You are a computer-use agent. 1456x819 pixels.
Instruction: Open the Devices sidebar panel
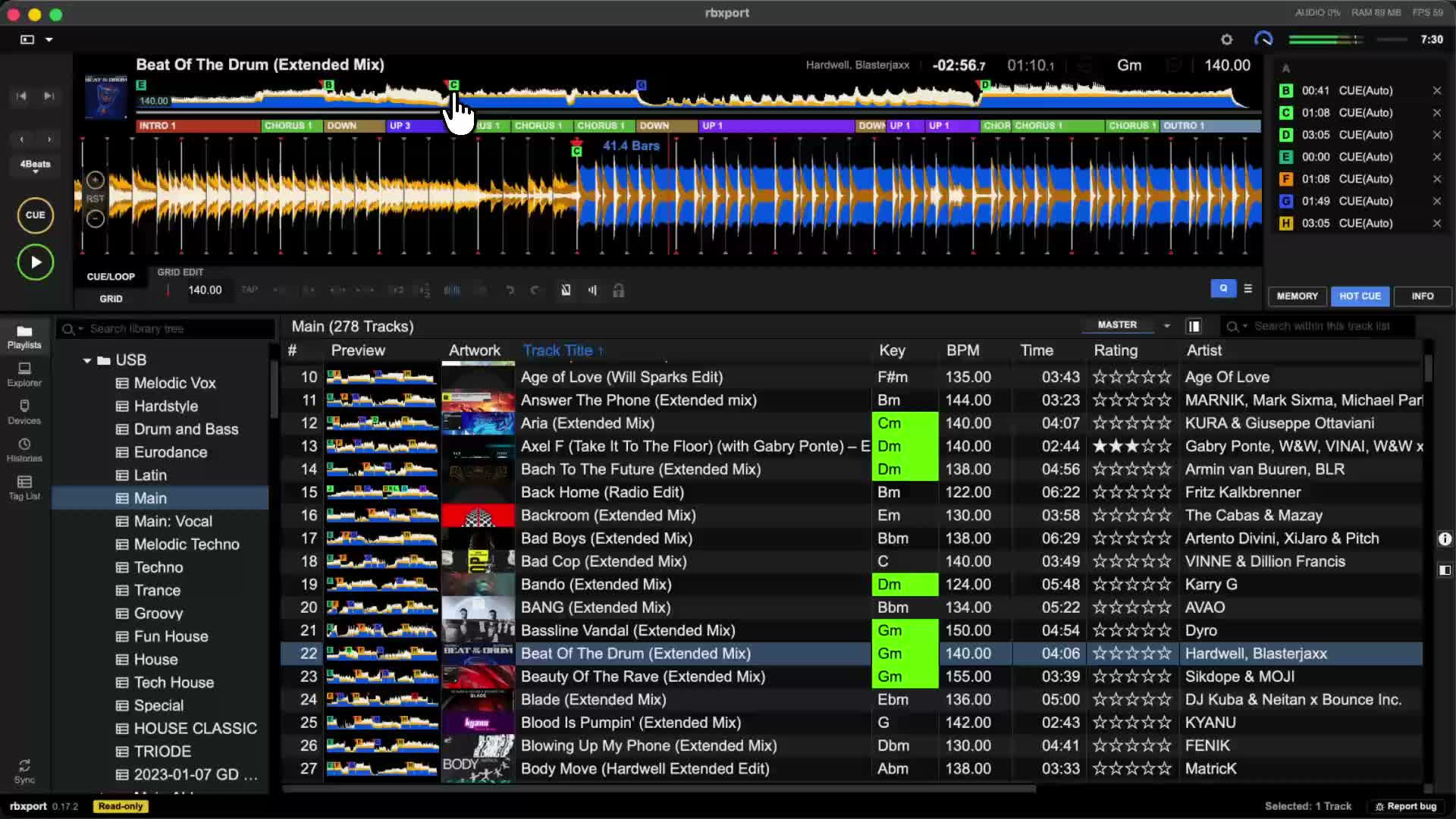coord(24,413)
